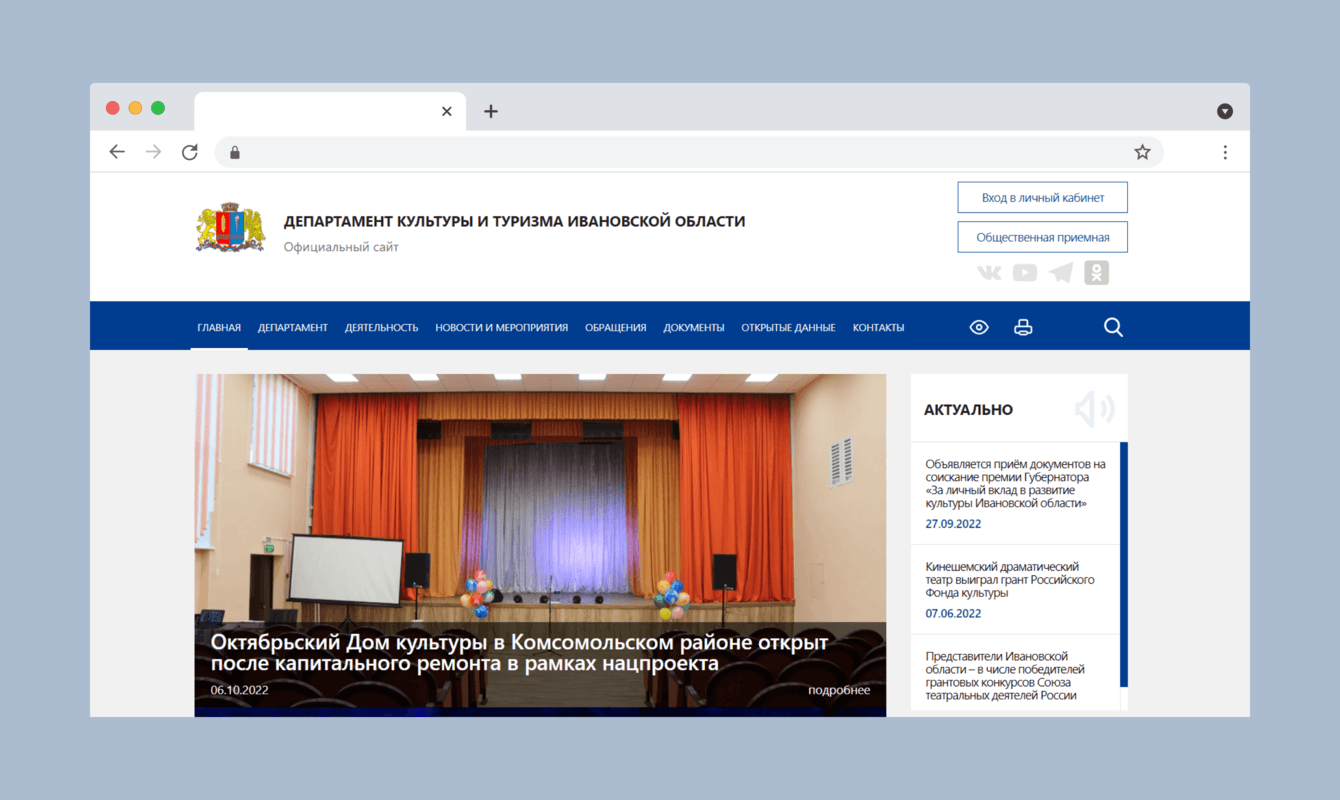Open the department's VK page icon
Image resolution: width=1340 pixels, height=800 pixels.
[x=988, y=272]
